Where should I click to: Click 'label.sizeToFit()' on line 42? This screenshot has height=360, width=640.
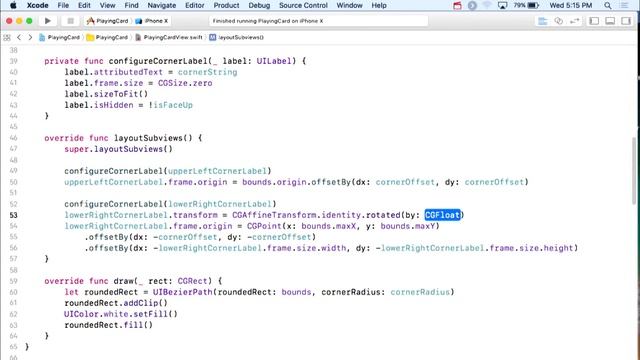[x=106, y=94]
